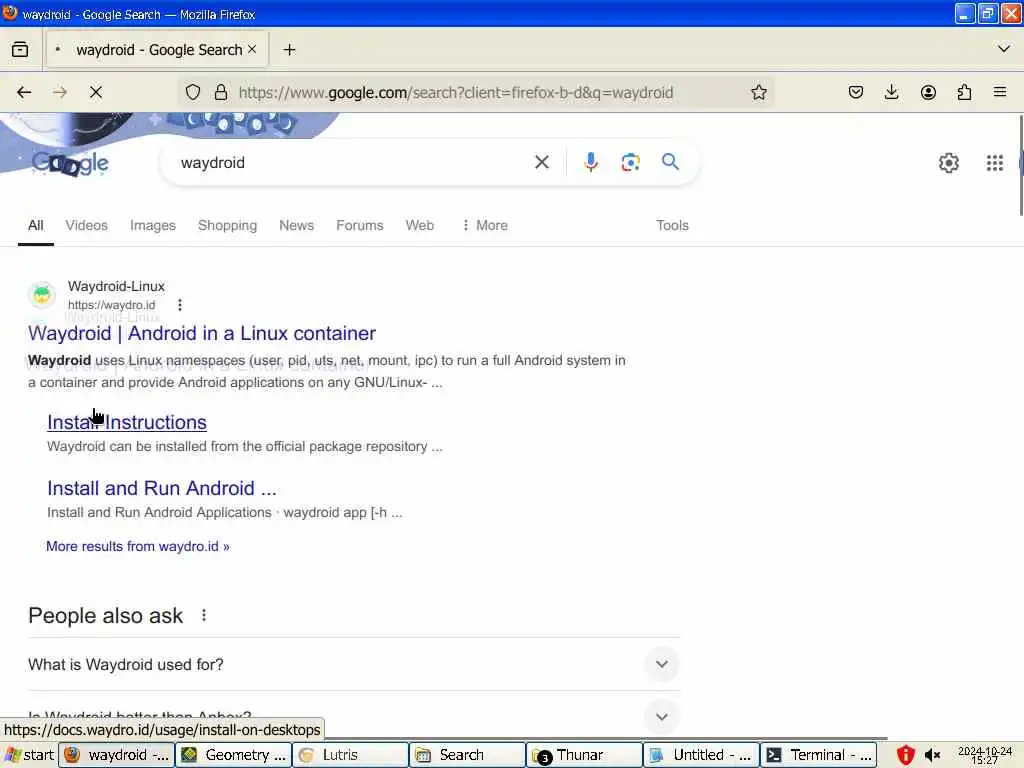1024x768 pixels.
Task: Open People also ask options menu
Action: [204, 615]
